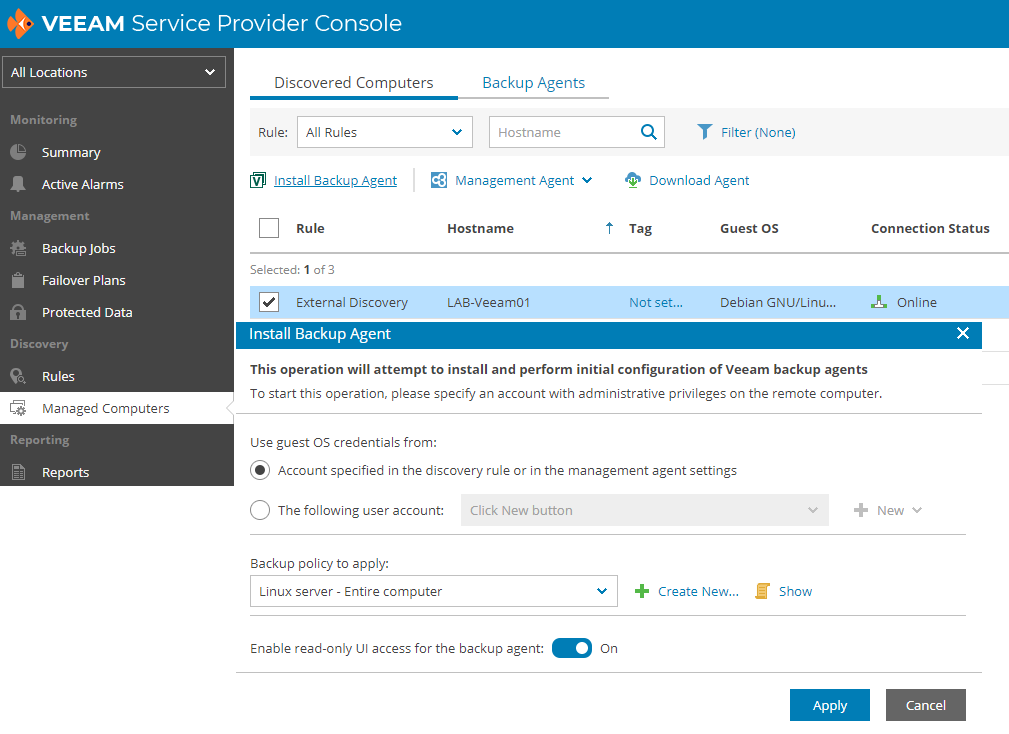Open the Rule filter All Rules dropdown
The height and width of the screenshot is (734, 1009).
click(385, 132)
